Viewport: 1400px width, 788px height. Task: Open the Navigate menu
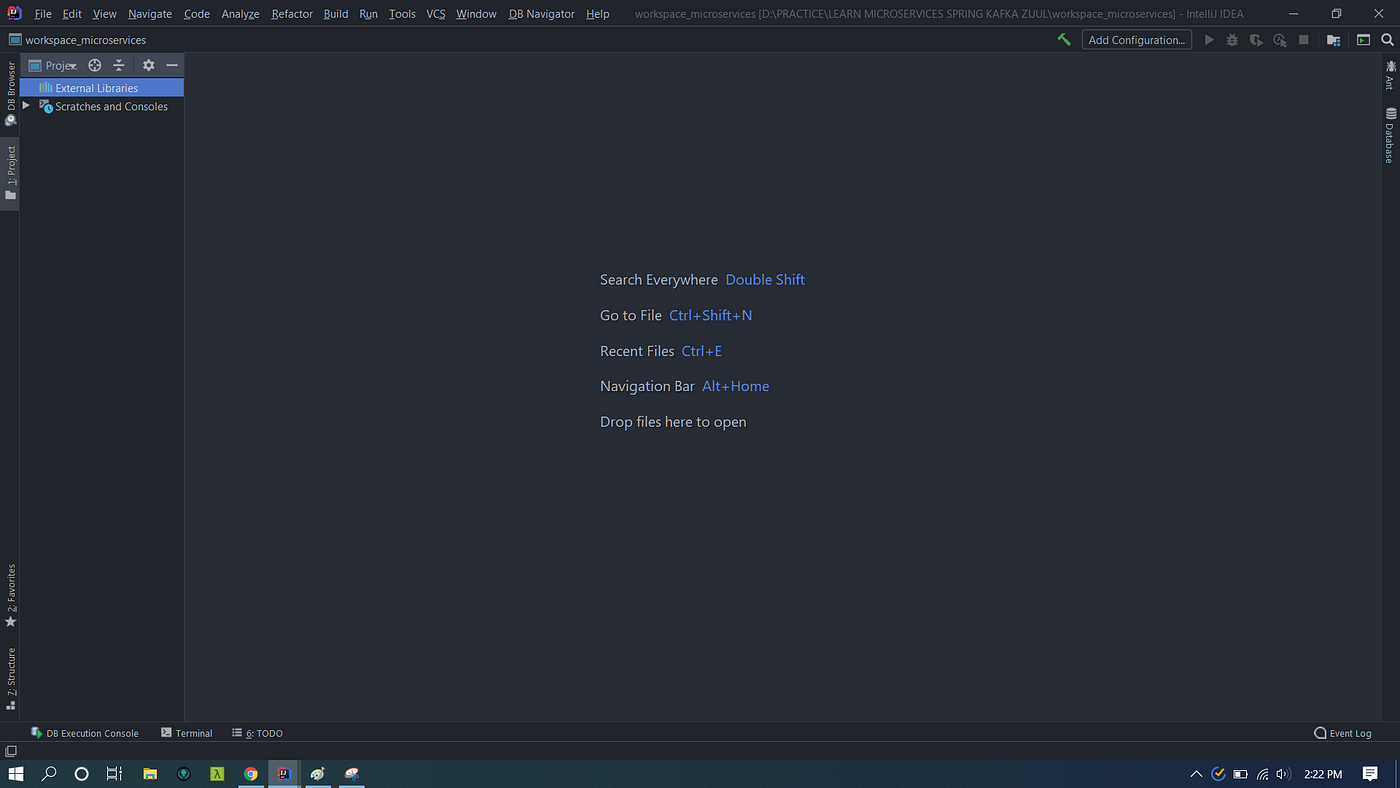(x=150, y=14)
